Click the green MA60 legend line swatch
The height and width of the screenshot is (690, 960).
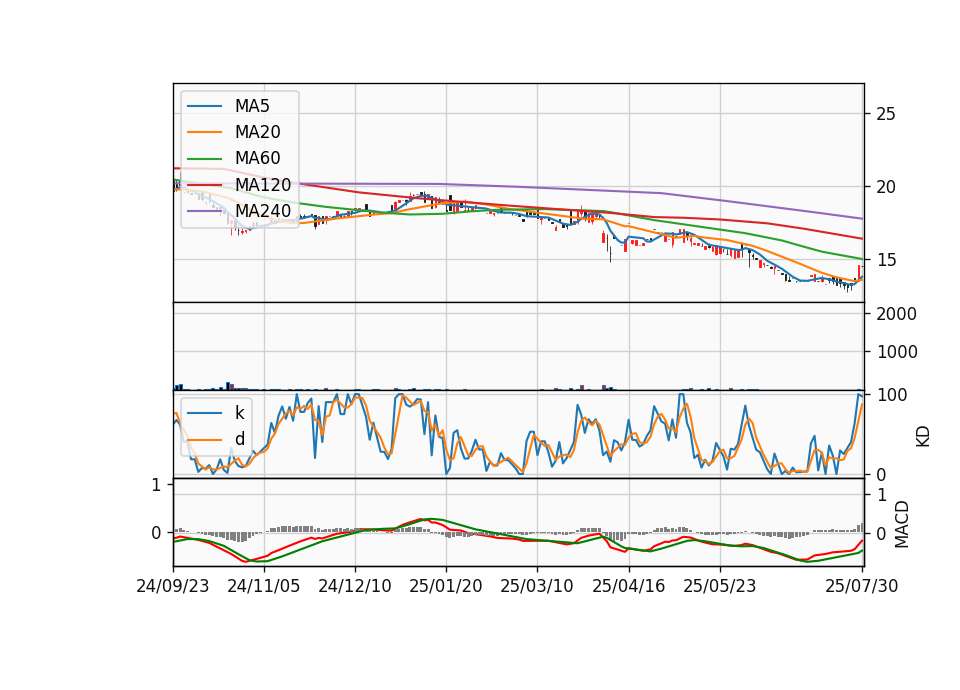pos(204,159)
